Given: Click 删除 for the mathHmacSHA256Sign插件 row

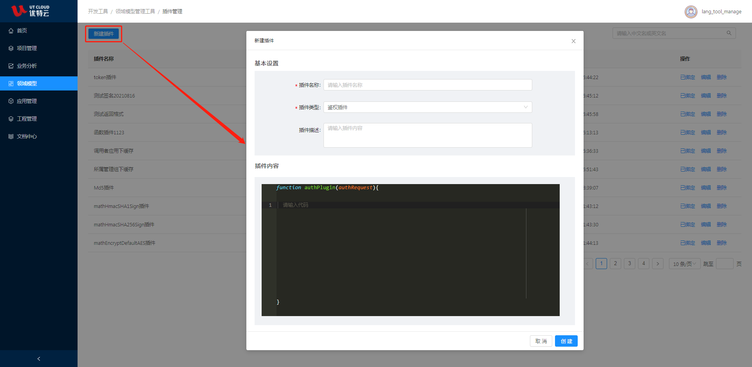Looking at the screenshot, I should pos(721,225).
